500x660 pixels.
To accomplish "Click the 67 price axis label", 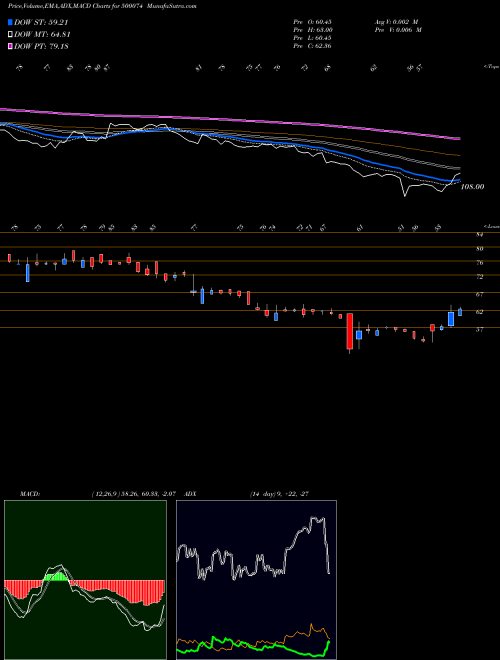I will pyautogui.click(x=479, y=295).
